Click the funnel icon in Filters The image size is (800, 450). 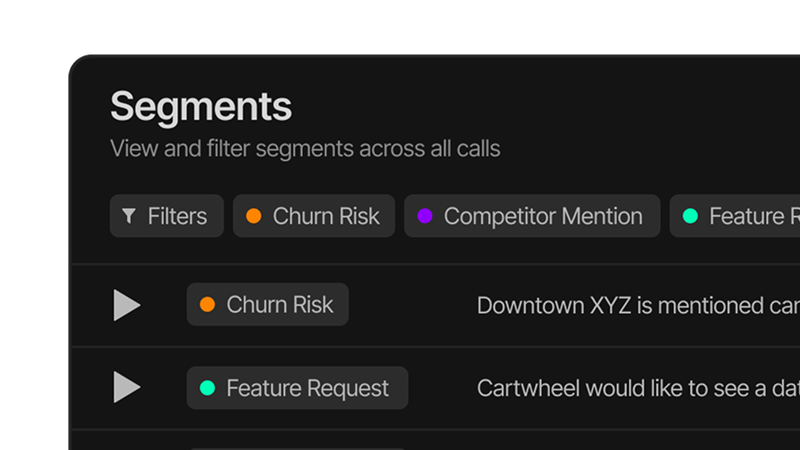(x=128, y=216)
